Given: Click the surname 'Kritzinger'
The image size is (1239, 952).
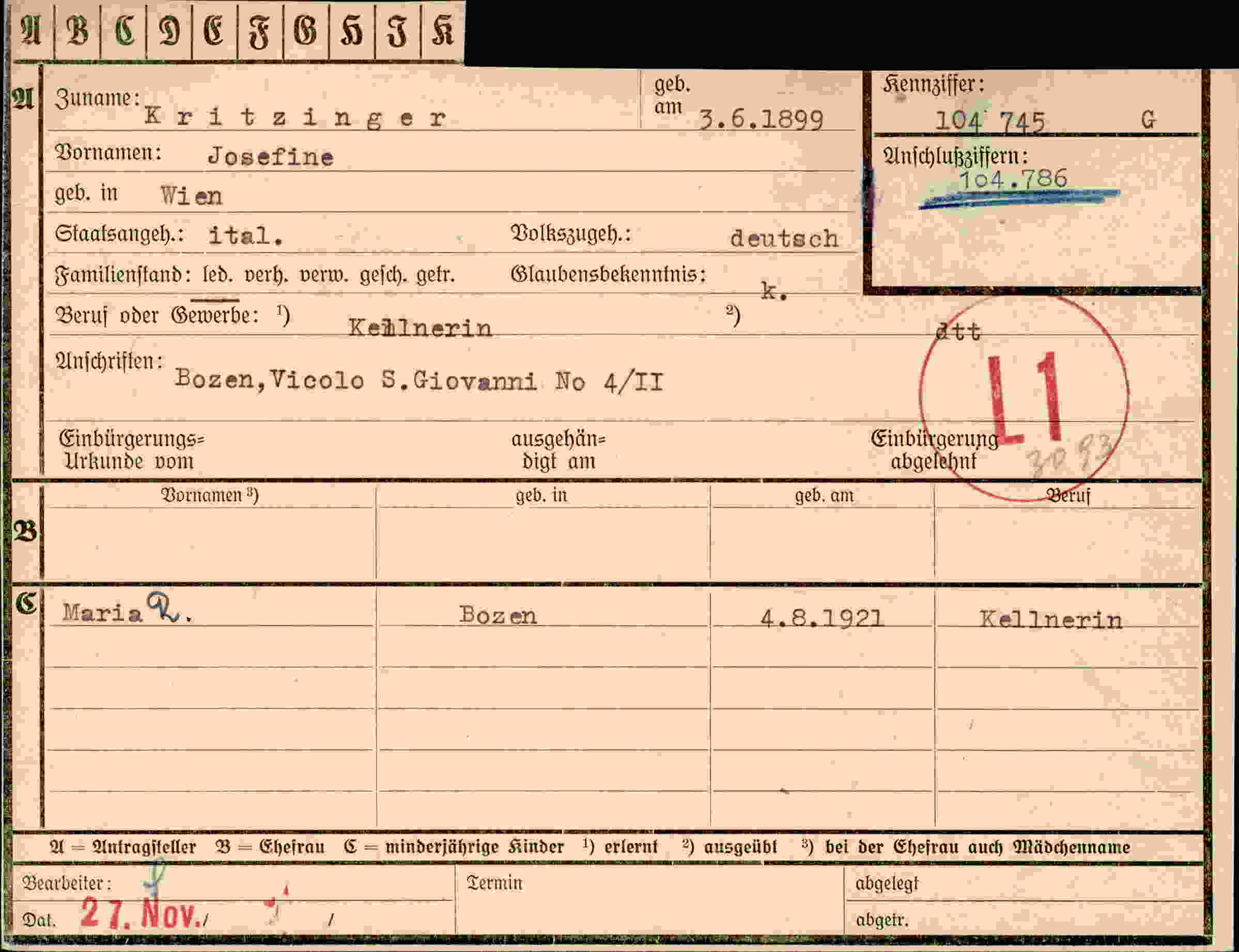Looking at the screenshot, I should (296, 118).
